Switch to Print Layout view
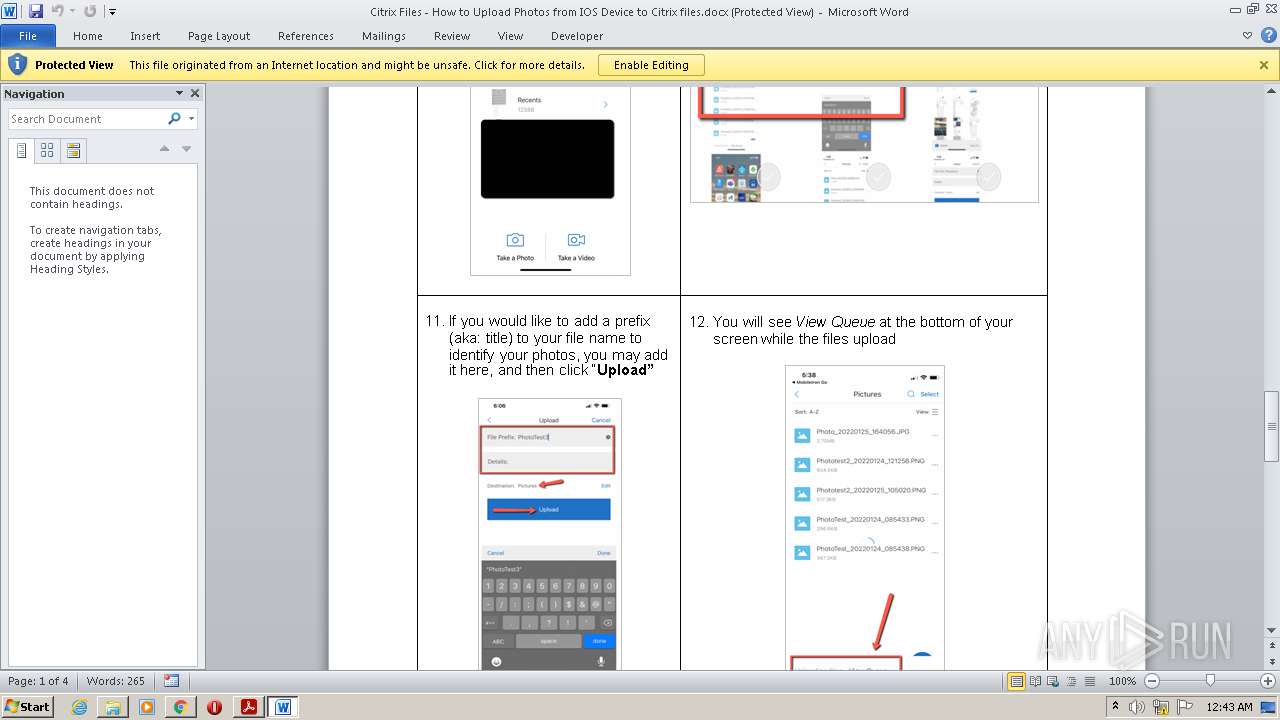 click(1017, 681)
